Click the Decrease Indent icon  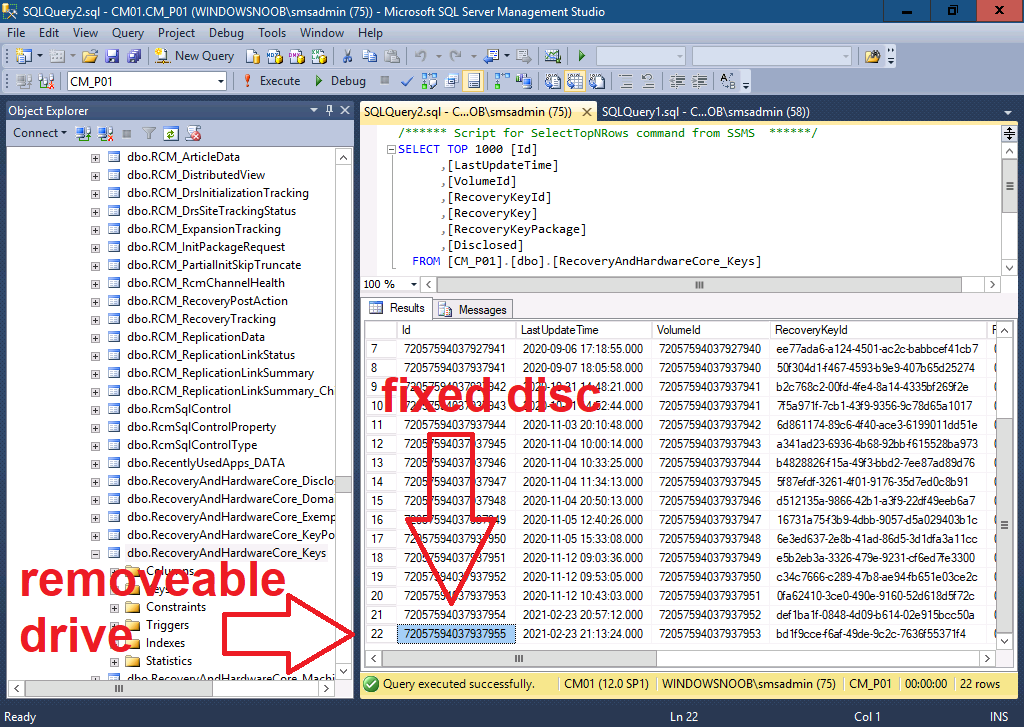[677, 81]
